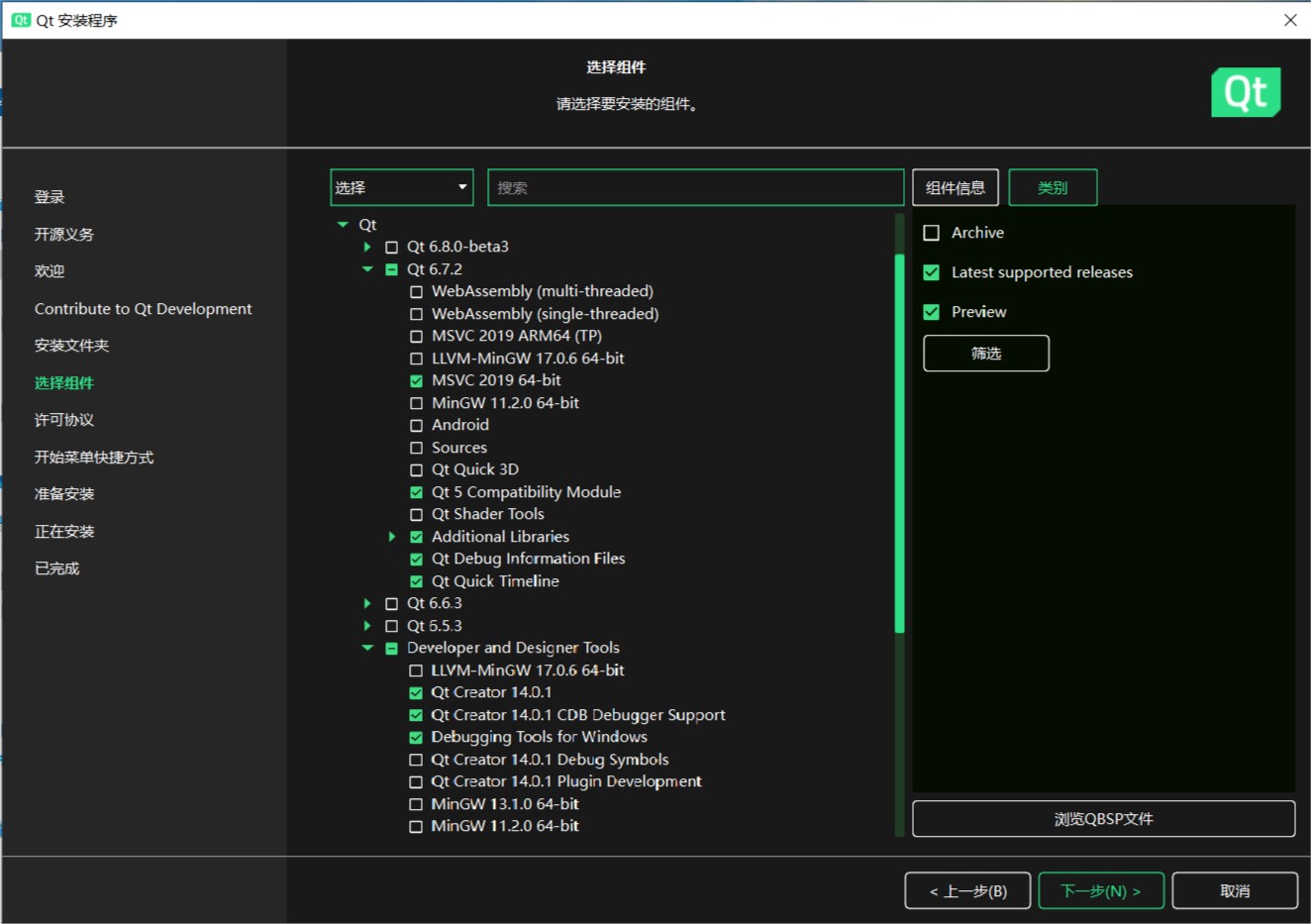Collapse the root Qt tree node

(x=343, y=225)
